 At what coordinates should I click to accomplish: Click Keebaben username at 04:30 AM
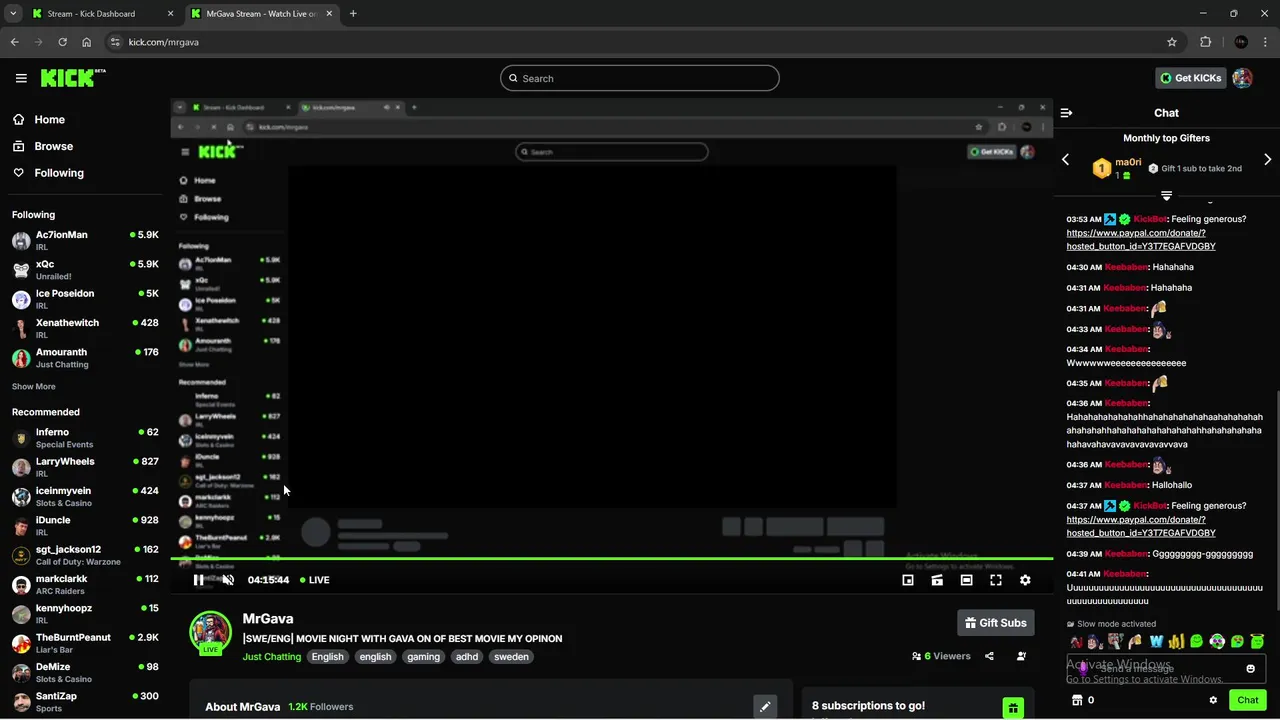coord(1125,267)
